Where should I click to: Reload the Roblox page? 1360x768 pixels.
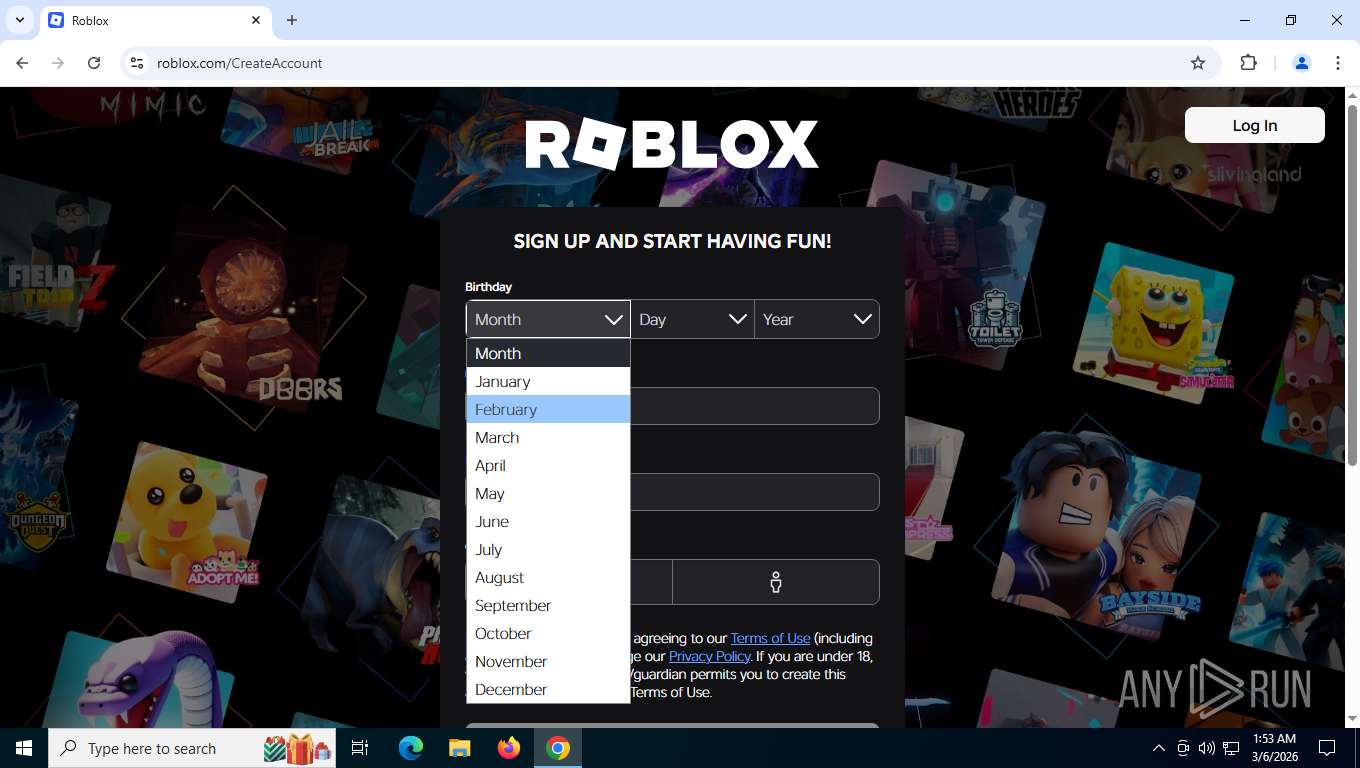pyautogui.click(x=94, y=63)
